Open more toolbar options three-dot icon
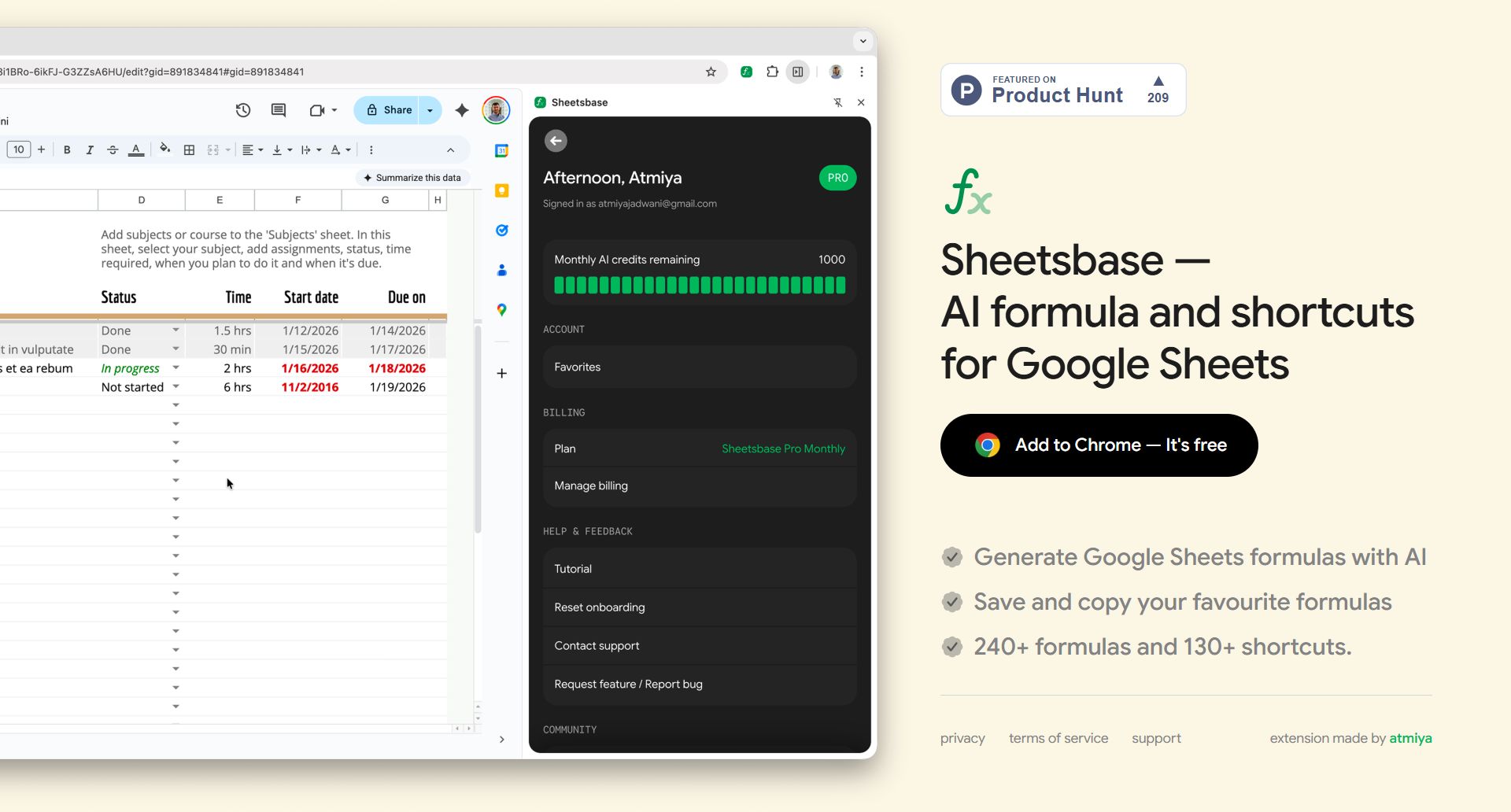Viewport: 1511px width, 812px height. (x=371, y=149)
